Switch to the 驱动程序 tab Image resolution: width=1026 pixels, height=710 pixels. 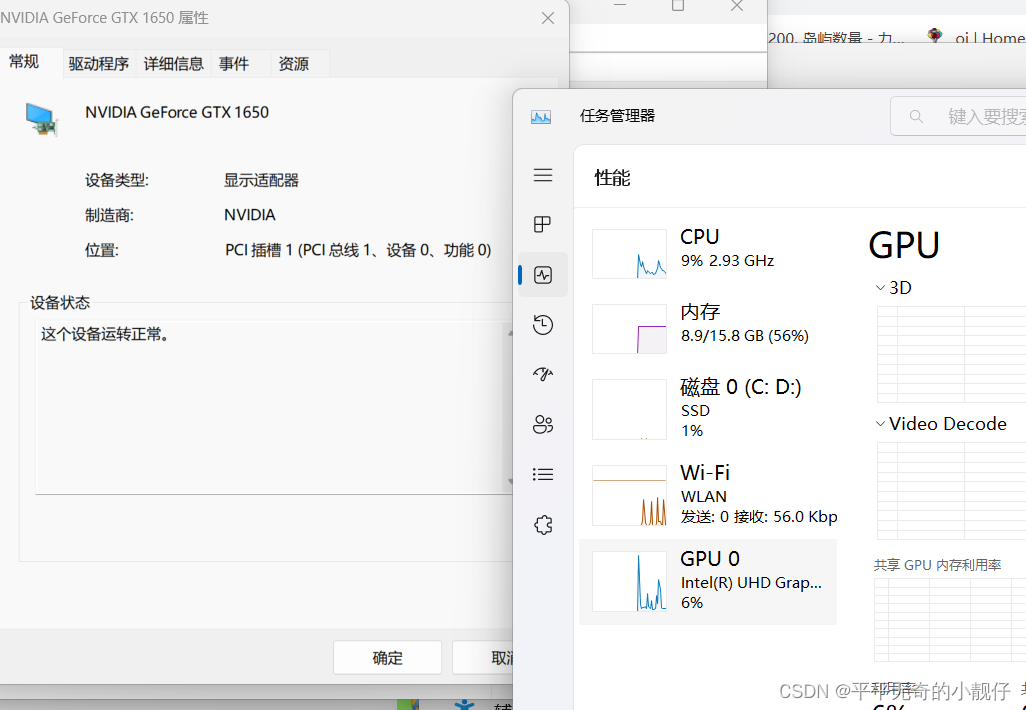(x=99, y=64)
